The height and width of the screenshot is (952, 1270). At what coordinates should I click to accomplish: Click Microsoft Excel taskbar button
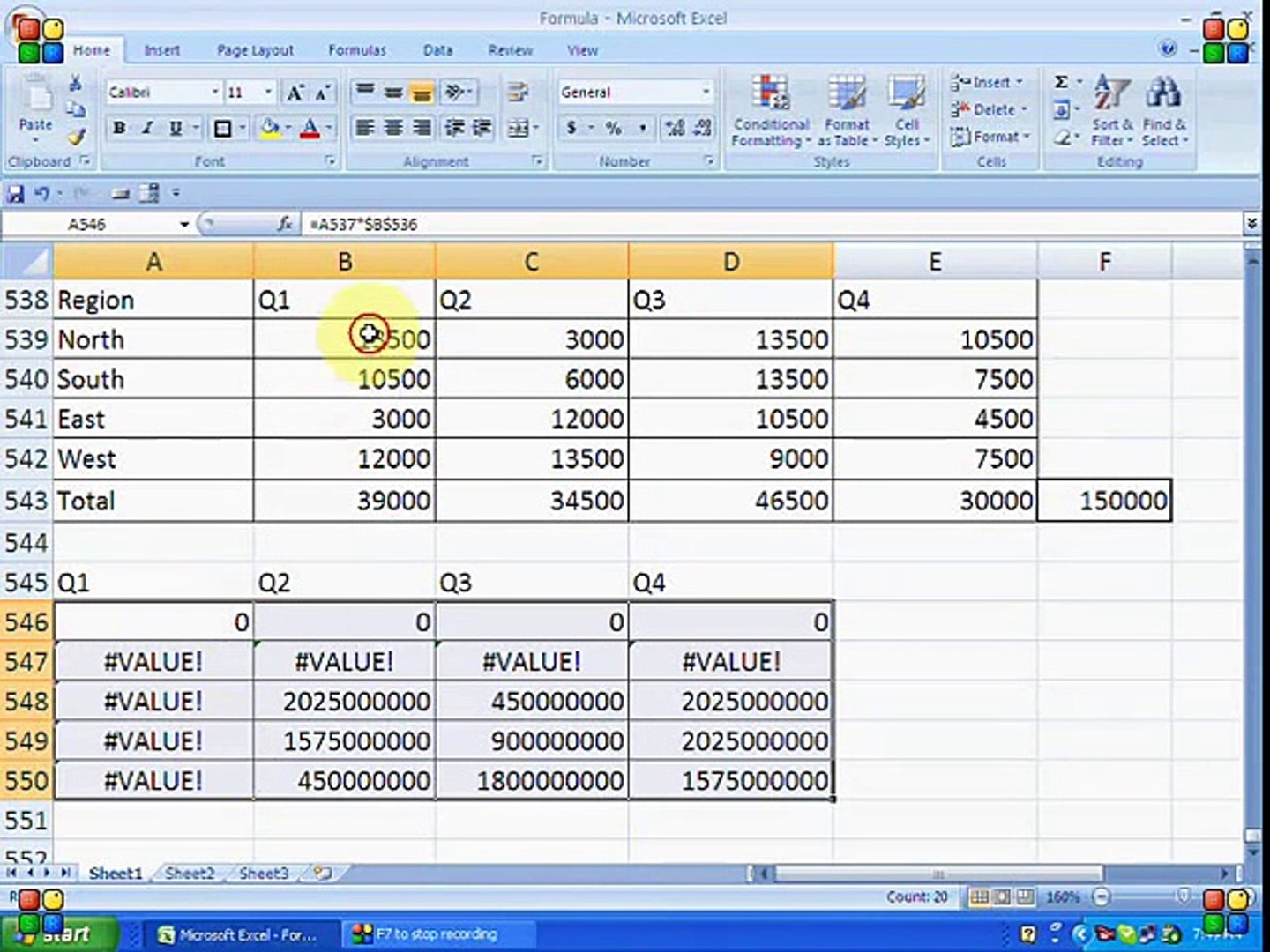(246, 934)
